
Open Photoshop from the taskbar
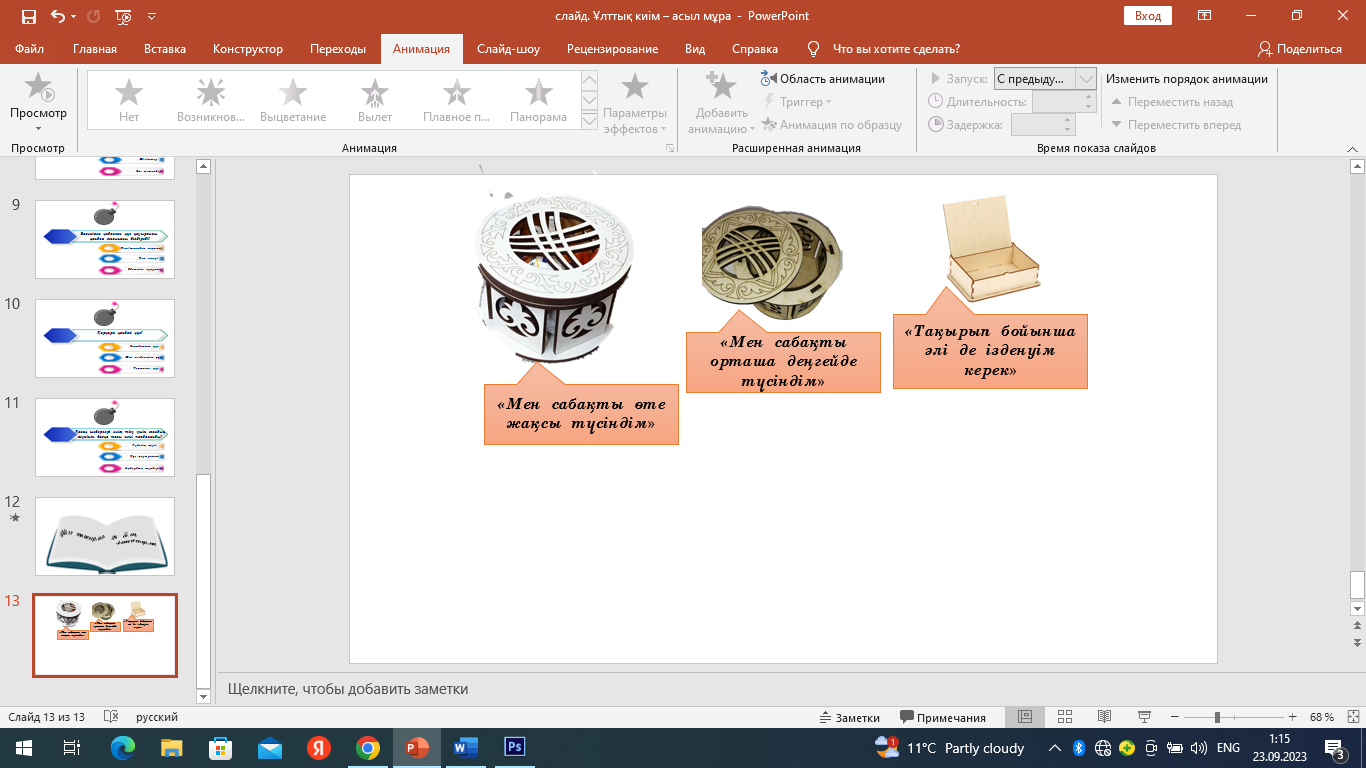[515, 747]
